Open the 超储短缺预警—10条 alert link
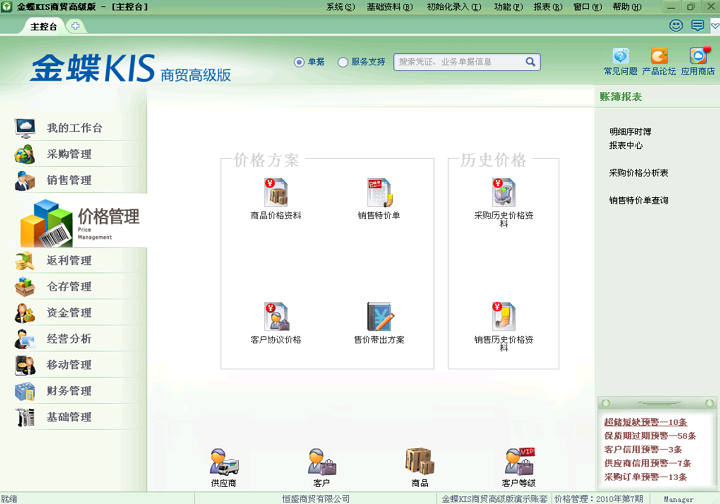Screen dimensions: 720x504 click(645, 422)
